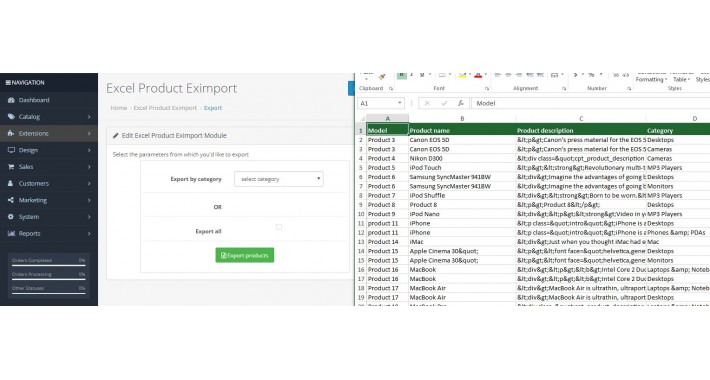This screenshot has height=380, width=710.
Task: Click the Reports chart icon
Action: (11, 234)
